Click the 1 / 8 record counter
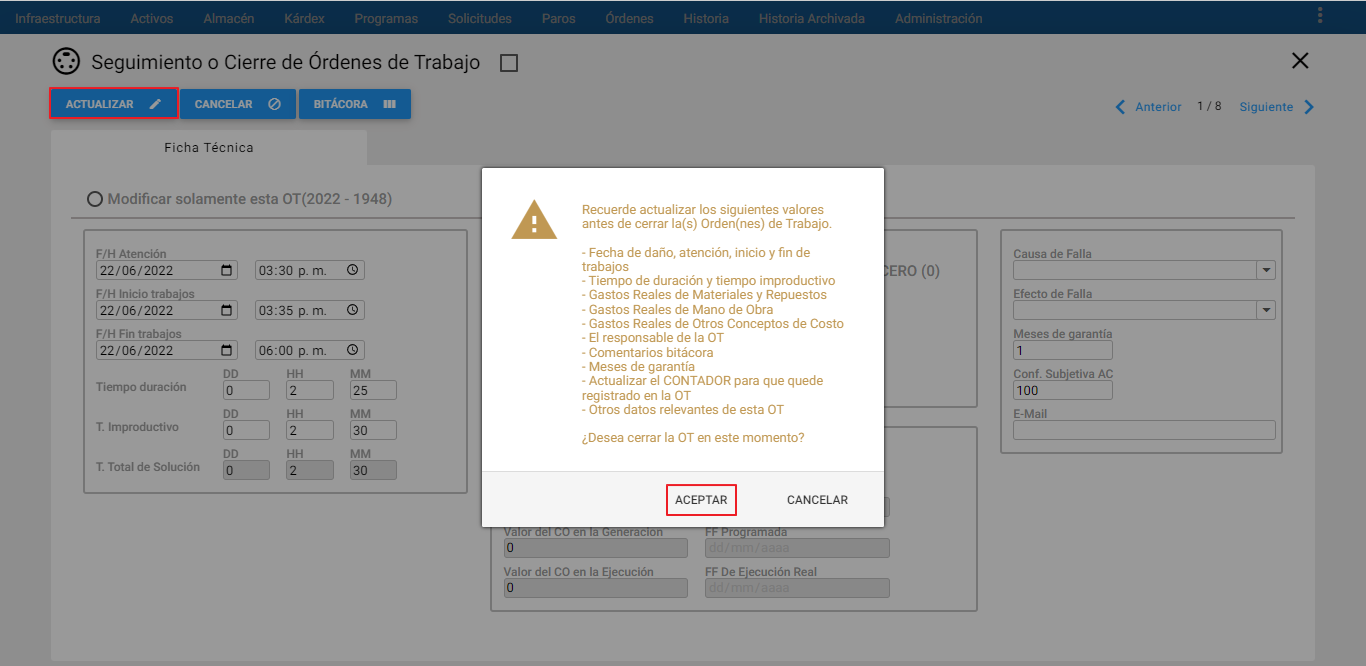The image size is (1366, 666). 1209,107
